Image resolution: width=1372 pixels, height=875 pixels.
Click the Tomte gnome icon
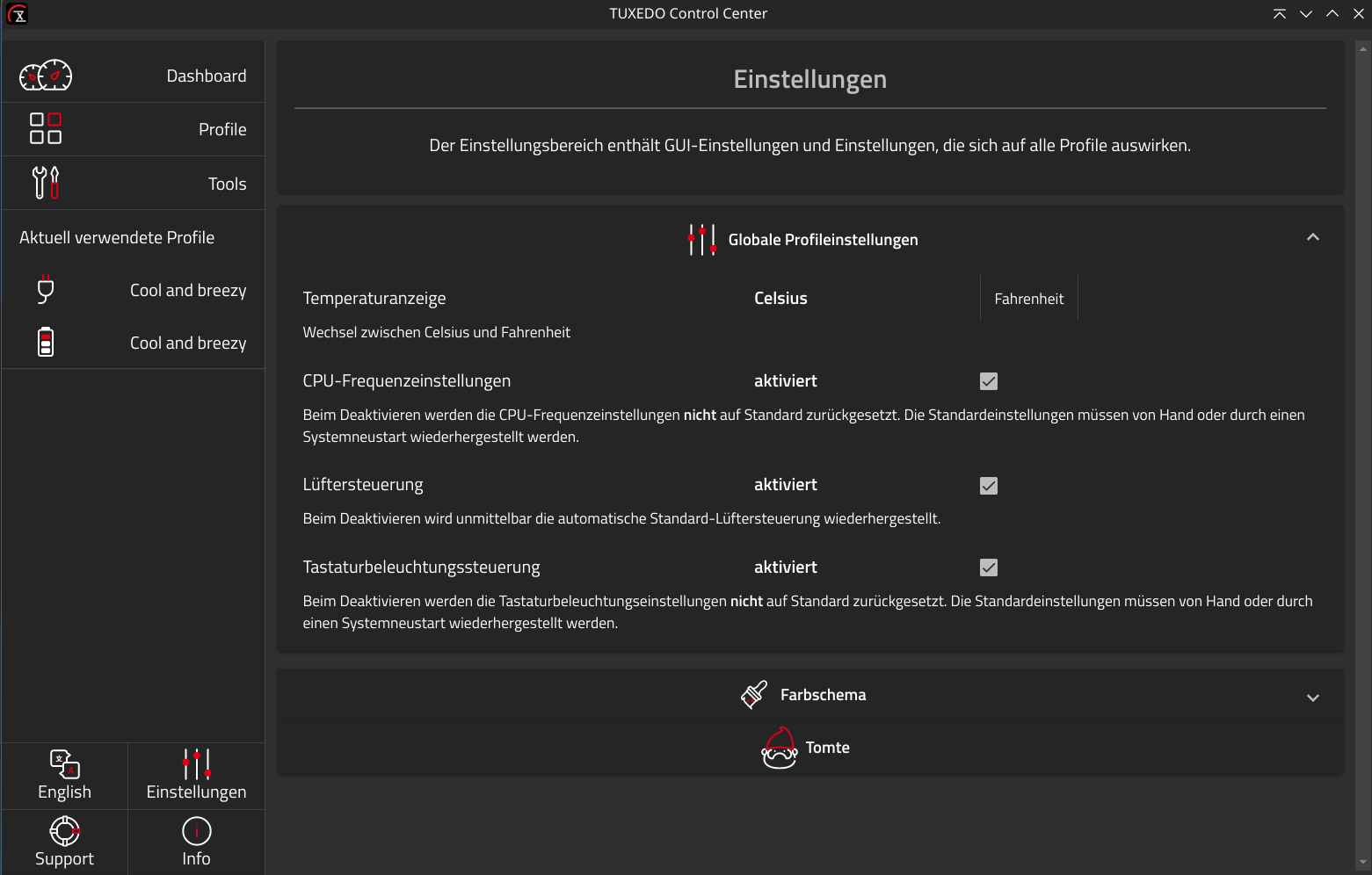point(779,748)
